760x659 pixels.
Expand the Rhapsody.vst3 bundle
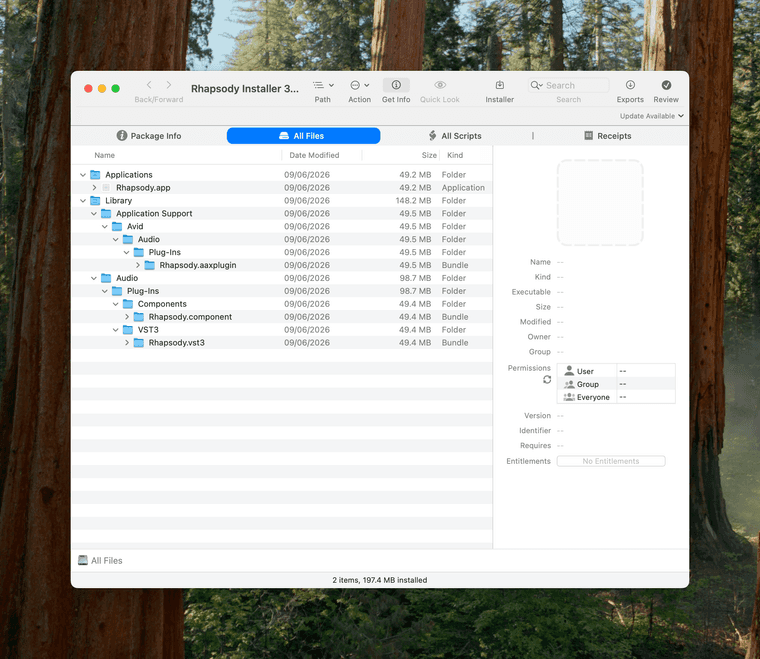[127, 343]
